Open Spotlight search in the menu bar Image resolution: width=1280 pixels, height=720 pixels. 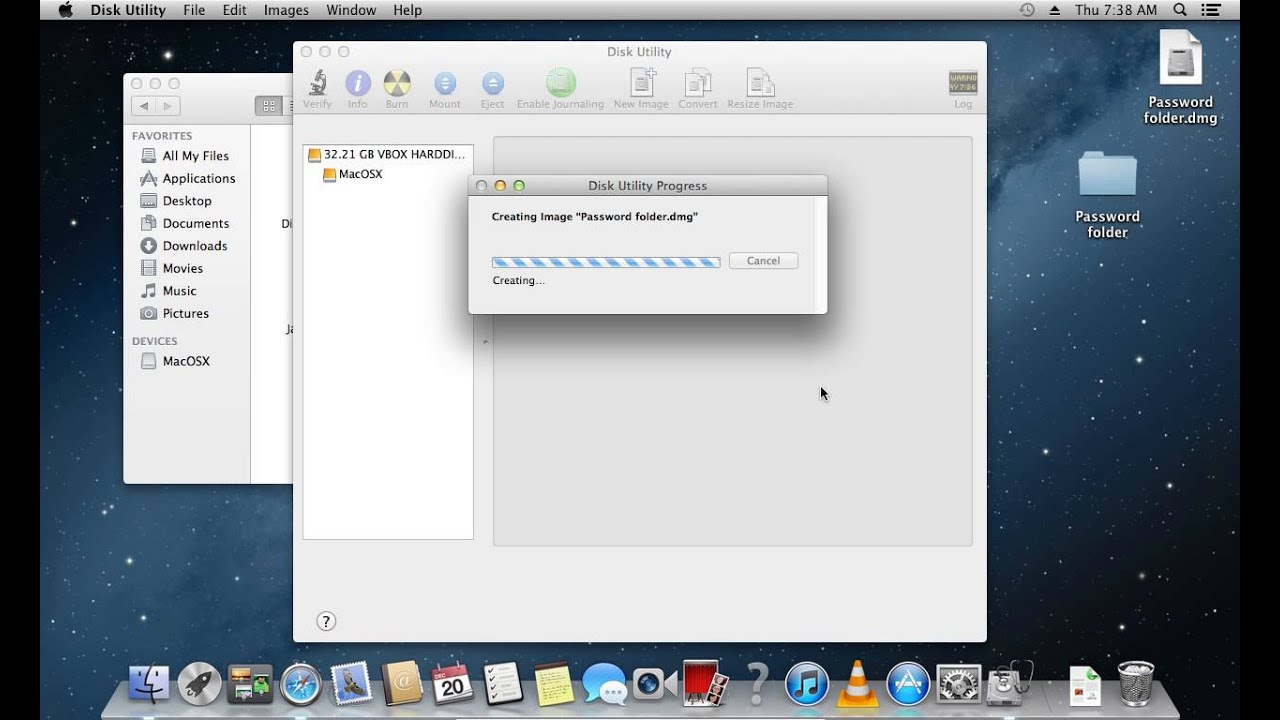[x=1180, y=10]
